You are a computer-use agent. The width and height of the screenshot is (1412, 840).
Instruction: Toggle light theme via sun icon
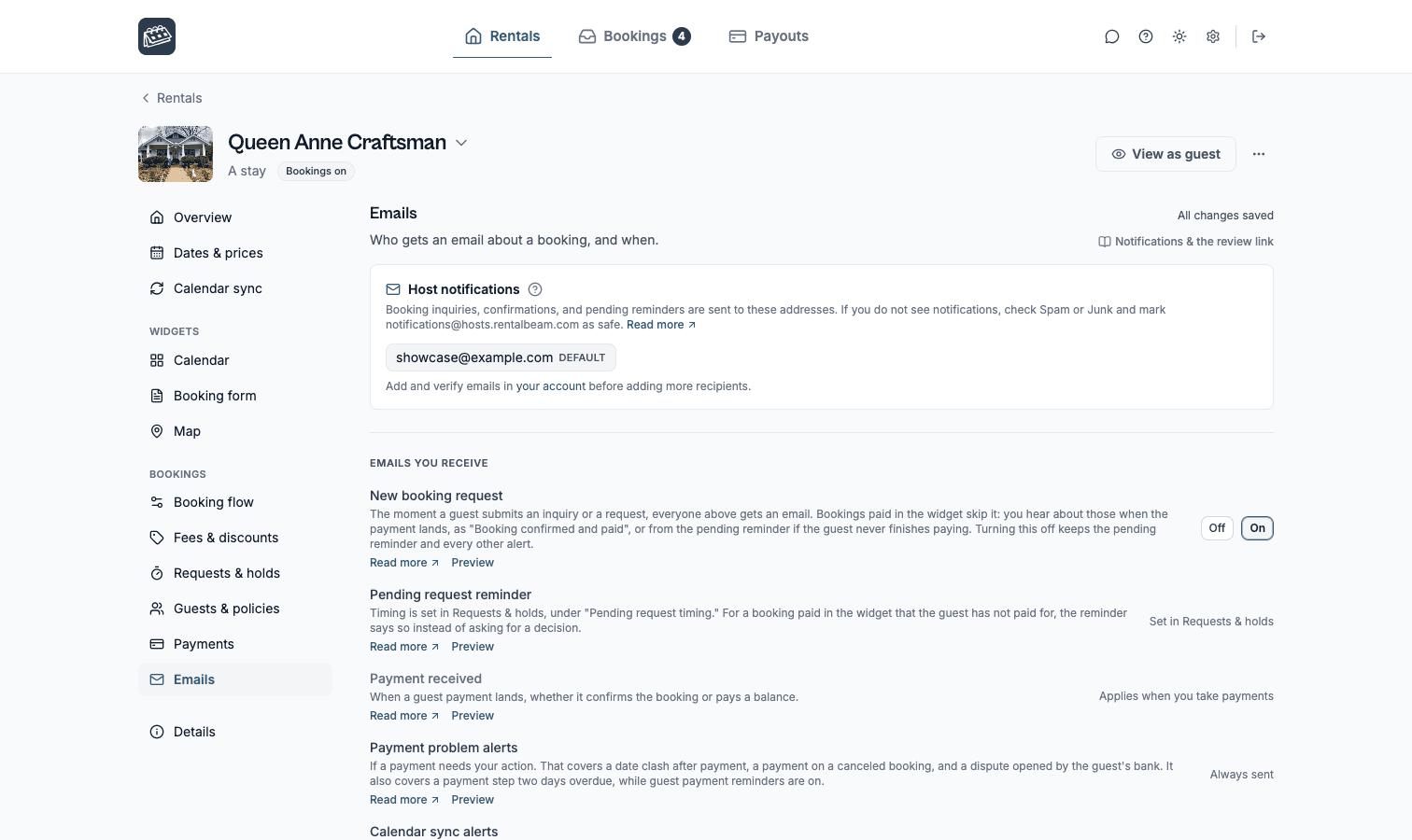(x=1179, y=36)
